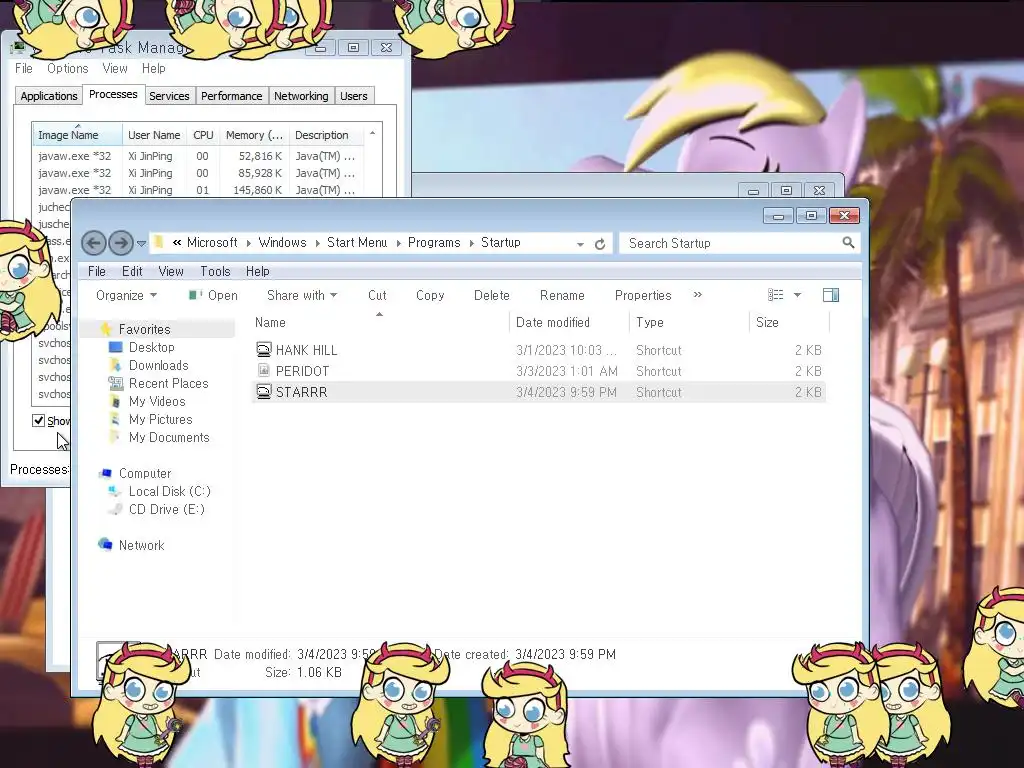Image resolution: width=1024 pixels, height=768 pixels.
Task: Refresh the Startup folder view
Action: click(600, 244)
